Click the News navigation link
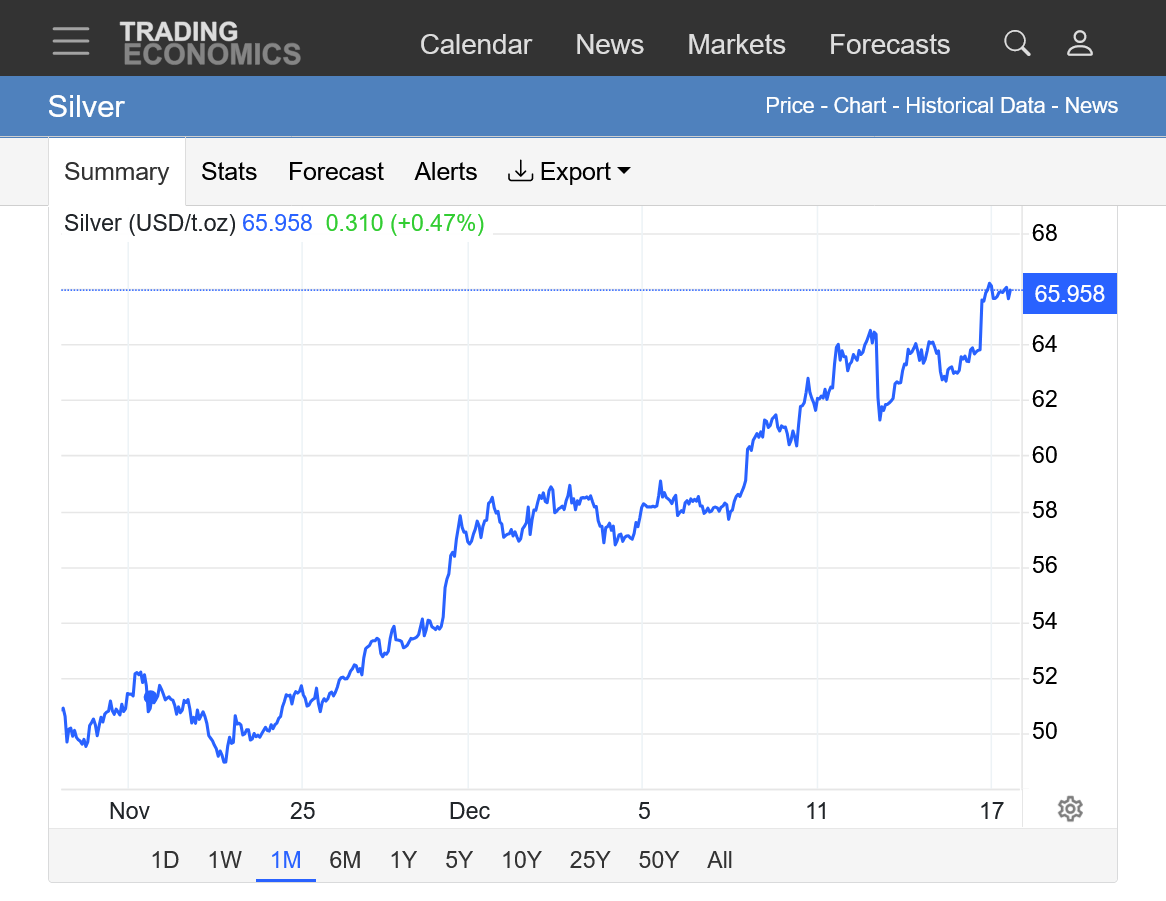 coord(610,45)
